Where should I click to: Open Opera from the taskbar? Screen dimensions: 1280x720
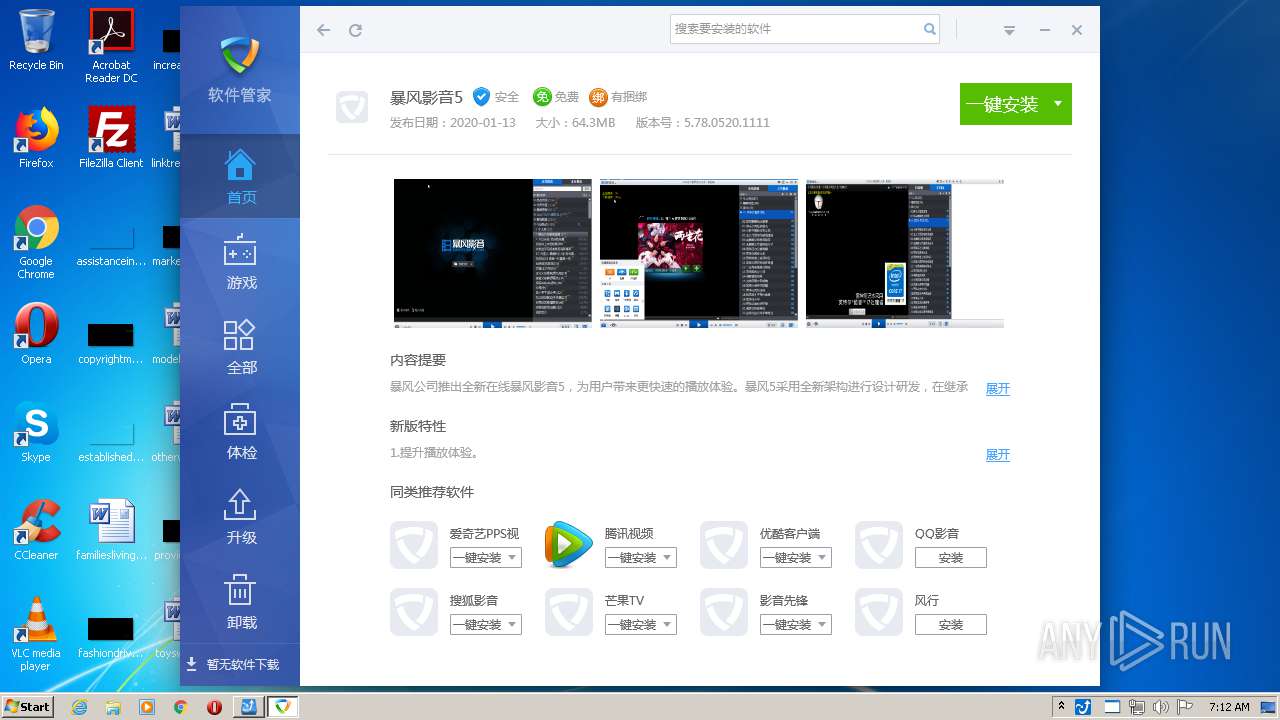coord(214,707)
